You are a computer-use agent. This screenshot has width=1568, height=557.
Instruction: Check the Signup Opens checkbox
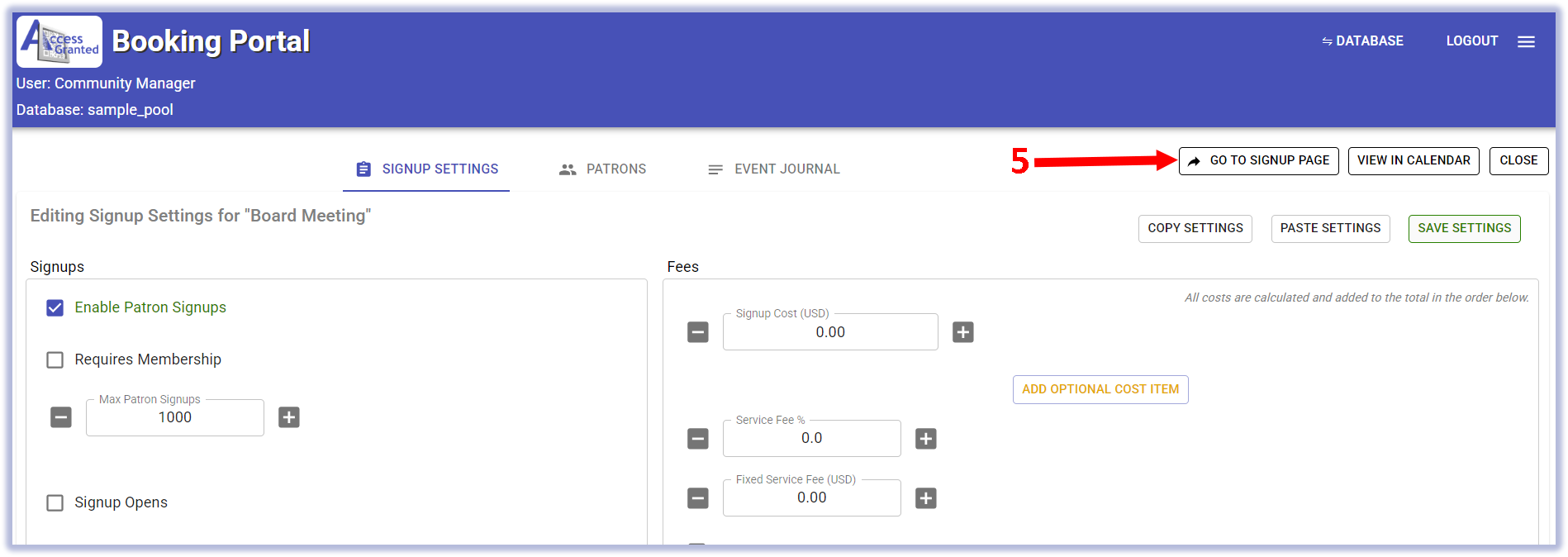click(55, 503)
